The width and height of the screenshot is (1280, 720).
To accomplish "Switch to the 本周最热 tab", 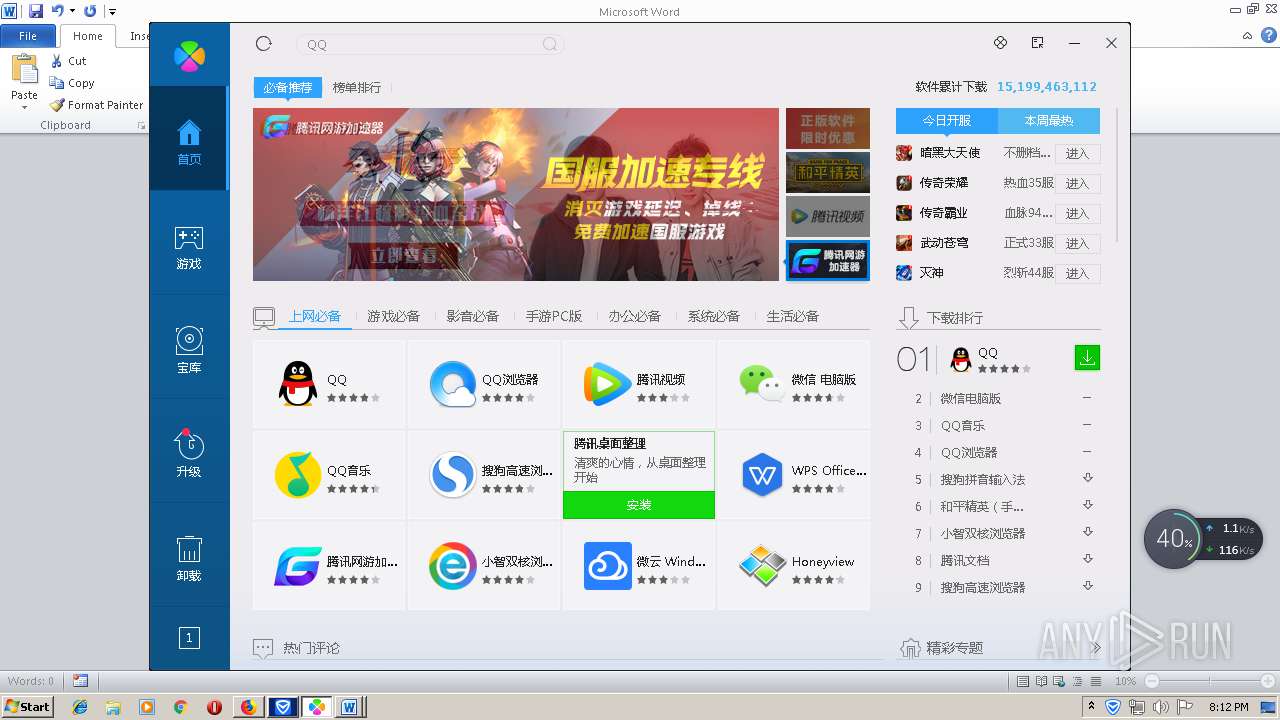I will [x=1049, y=120].
